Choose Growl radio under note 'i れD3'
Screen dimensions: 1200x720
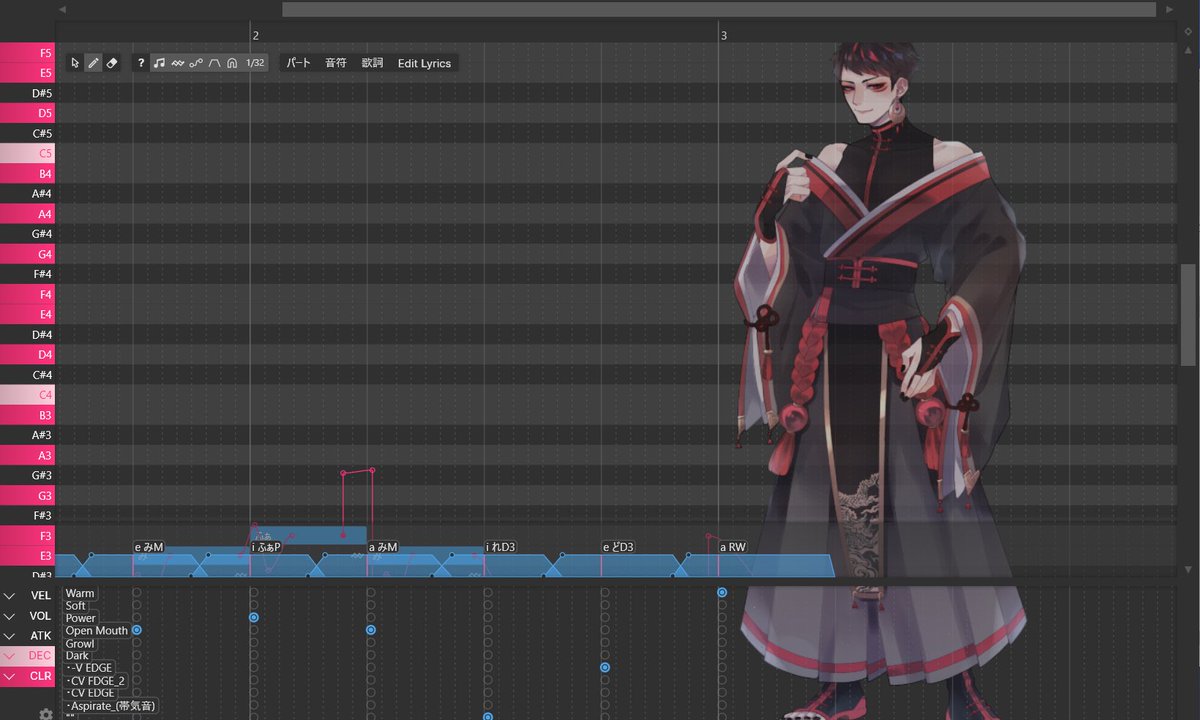pos(488,643)
